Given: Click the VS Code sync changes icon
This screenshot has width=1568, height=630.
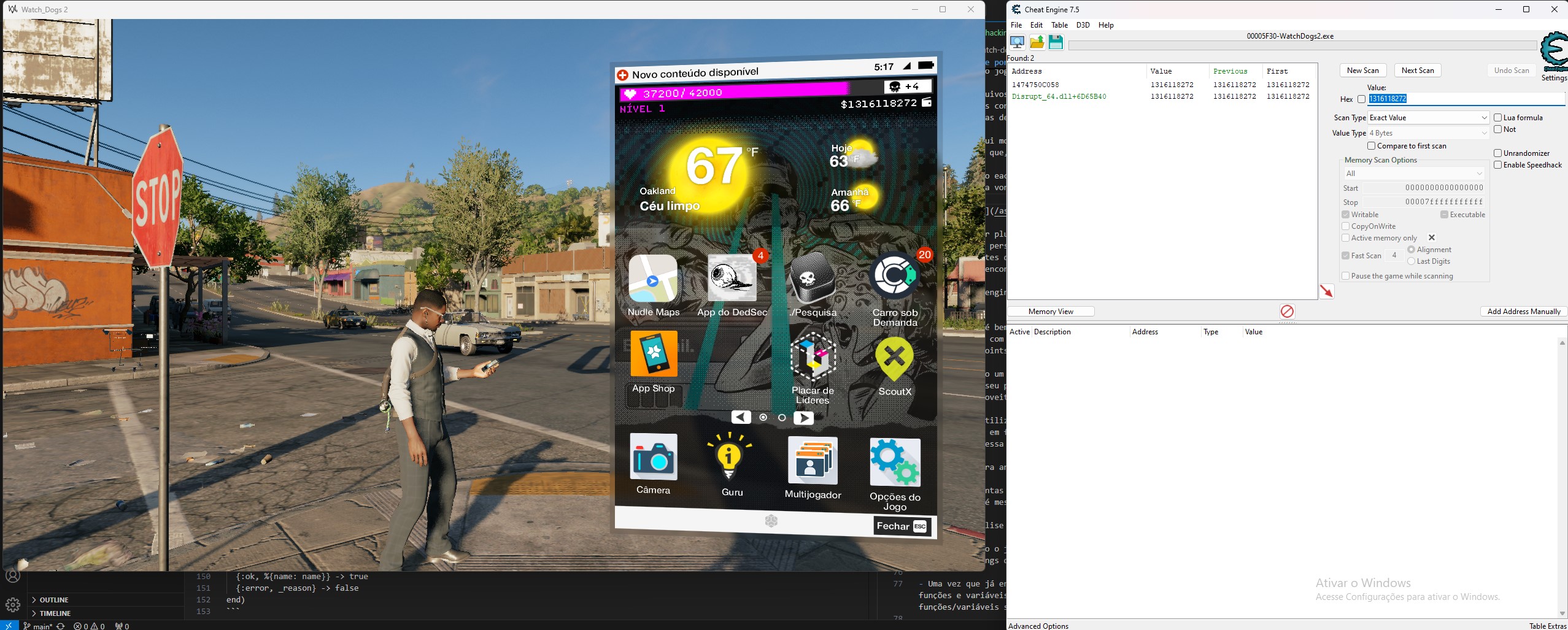Looking at the screenshot, I should [61, 626].
